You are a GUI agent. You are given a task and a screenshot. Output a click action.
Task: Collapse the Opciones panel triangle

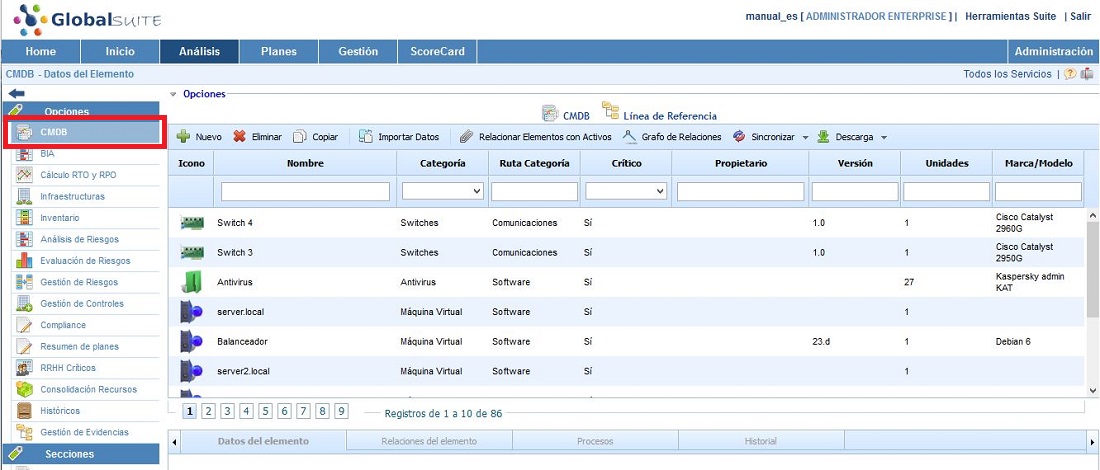(x=173, y=94)
